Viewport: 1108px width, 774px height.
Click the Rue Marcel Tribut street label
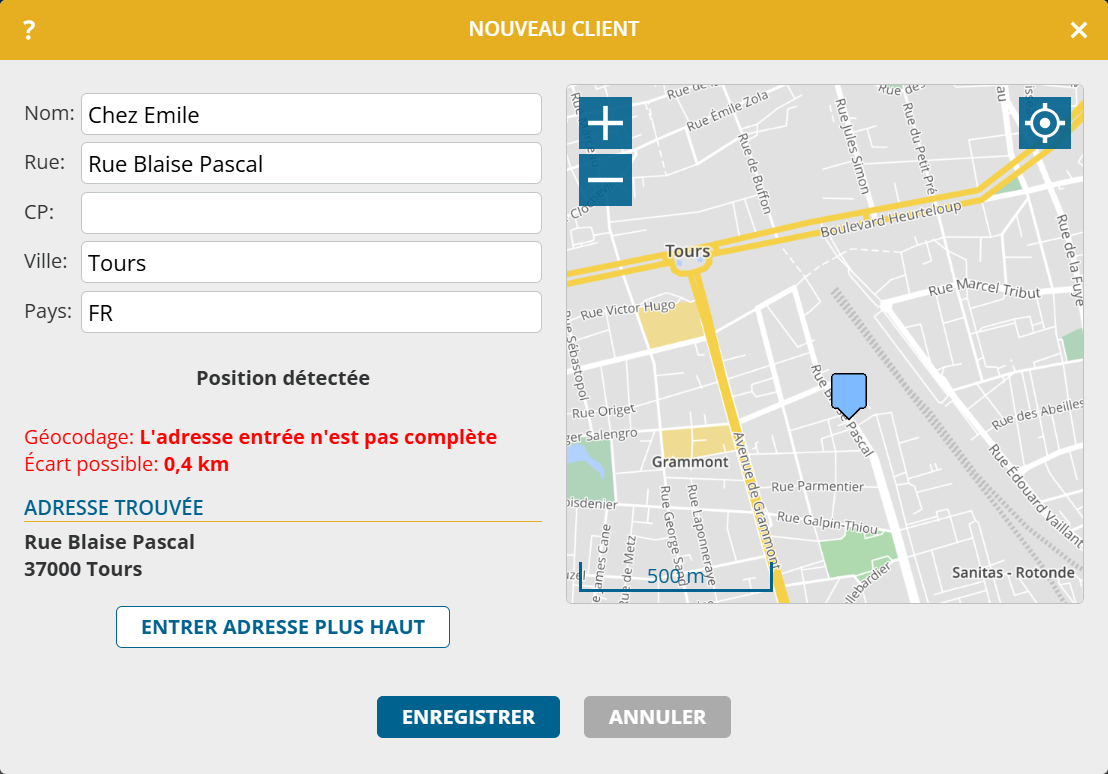984,289
